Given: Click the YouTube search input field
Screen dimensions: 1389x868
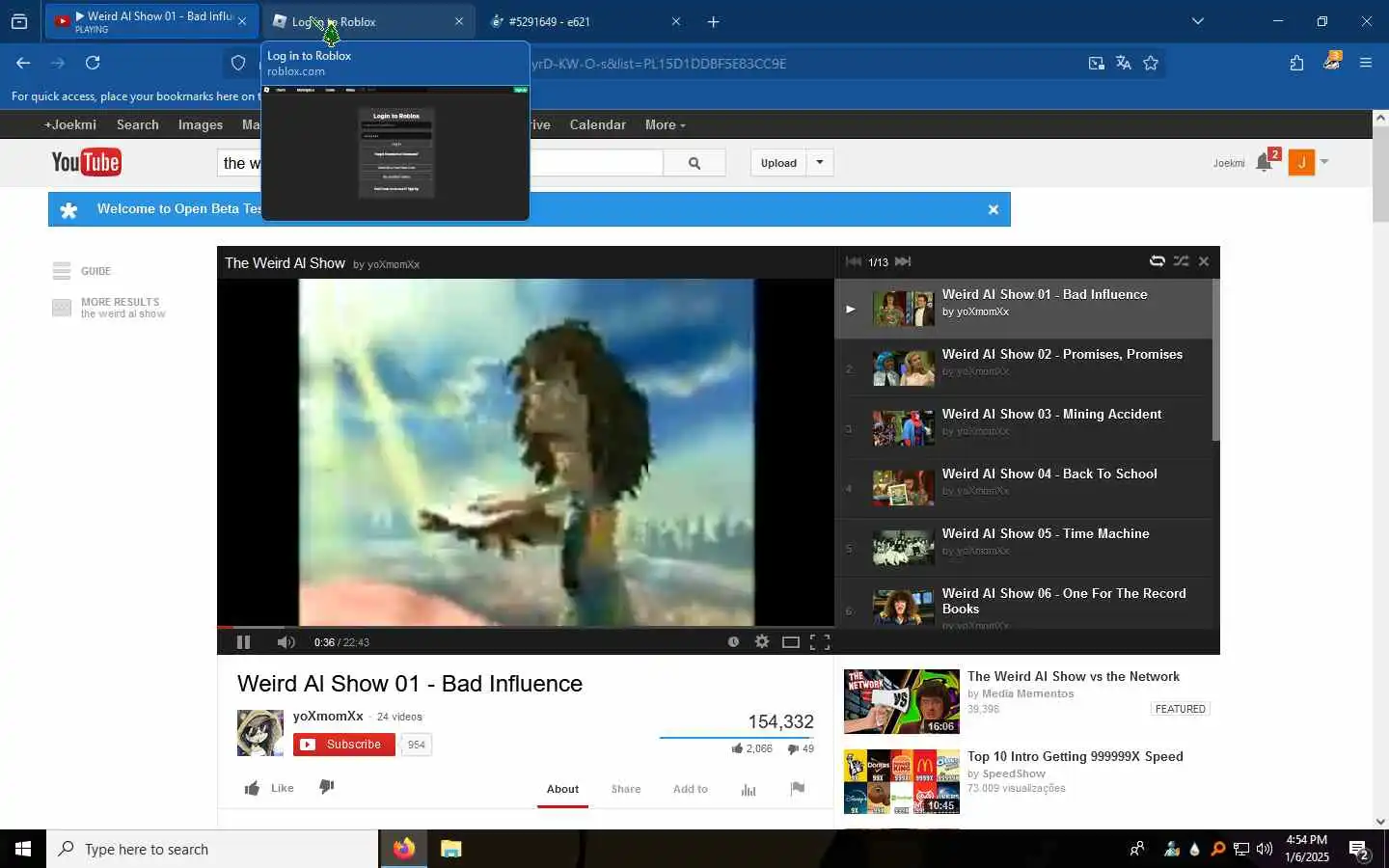Looking at the screenshot, I should point(441,163).
